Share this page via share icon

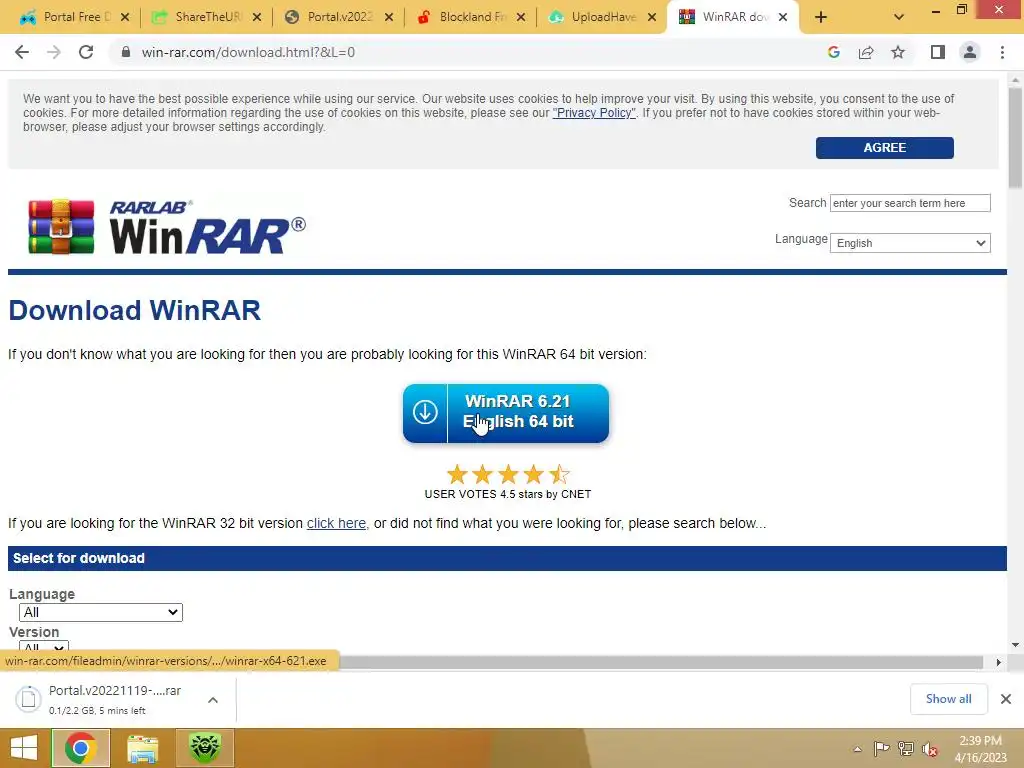point(866,52)
